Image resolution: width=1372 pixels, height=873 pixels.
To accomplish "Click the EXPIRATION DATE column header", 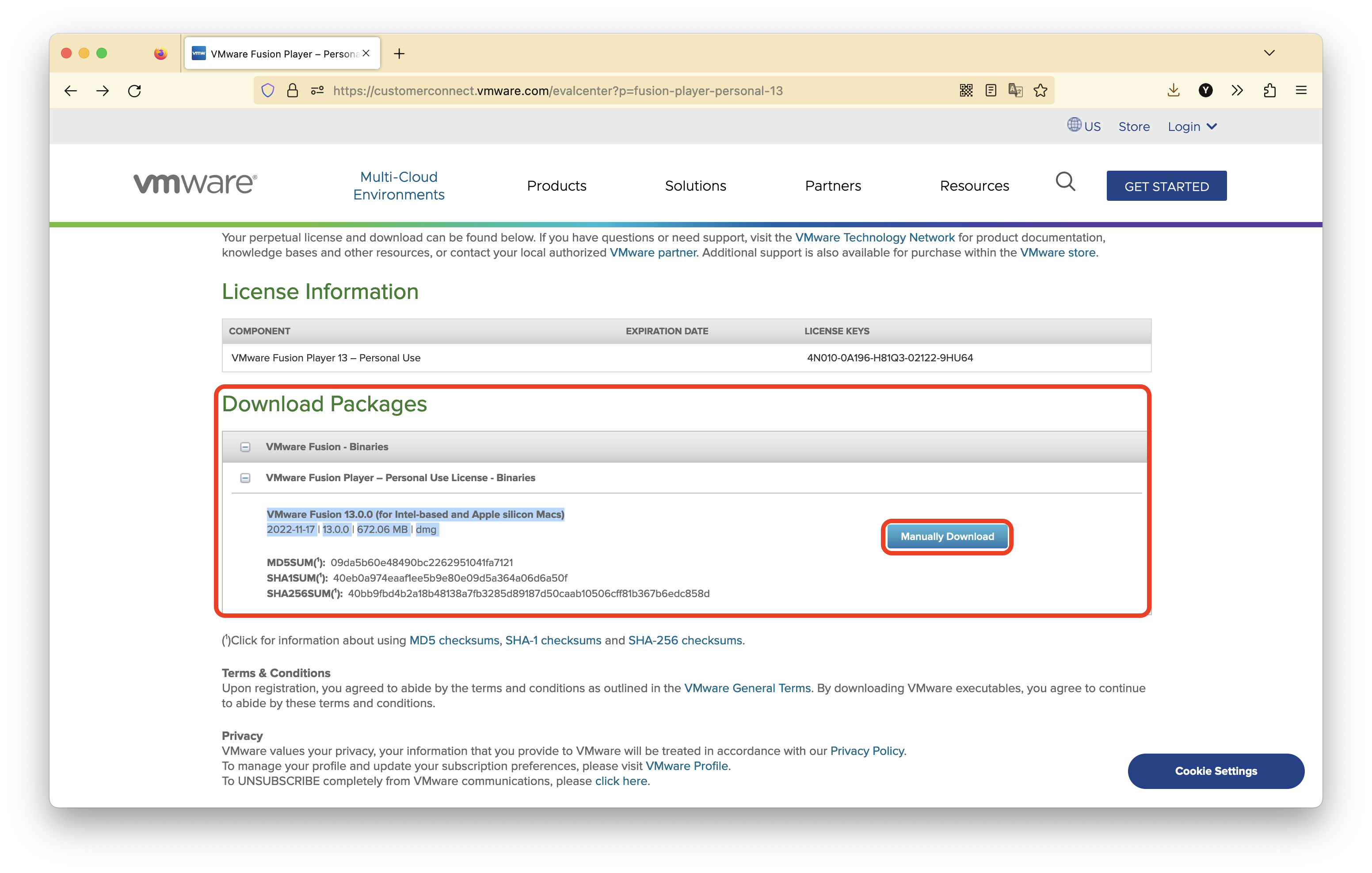I will pyautogui.click(x=667, y=331).
